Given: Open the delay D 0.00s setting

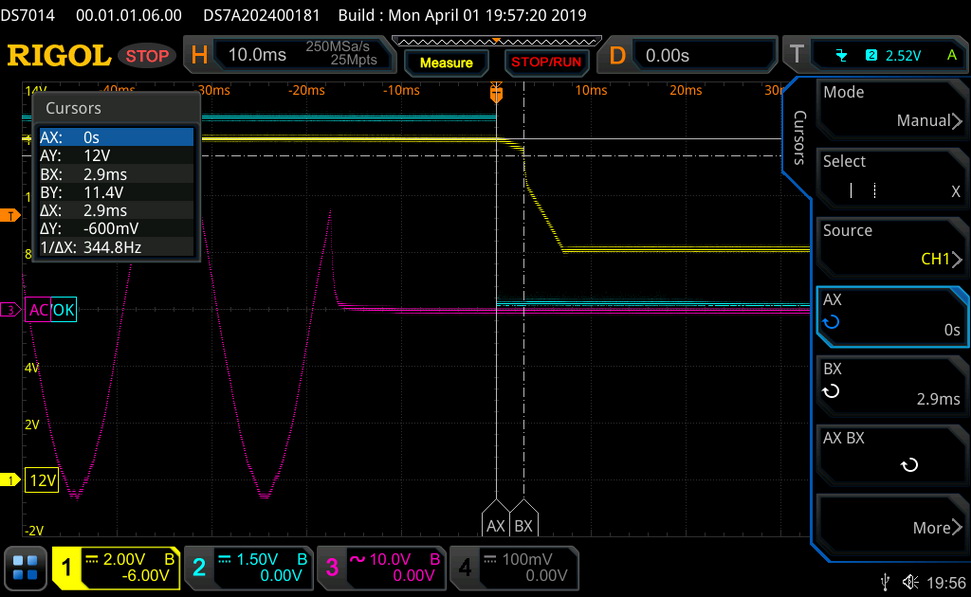Looking at the screenshot, I should point(686,55).
